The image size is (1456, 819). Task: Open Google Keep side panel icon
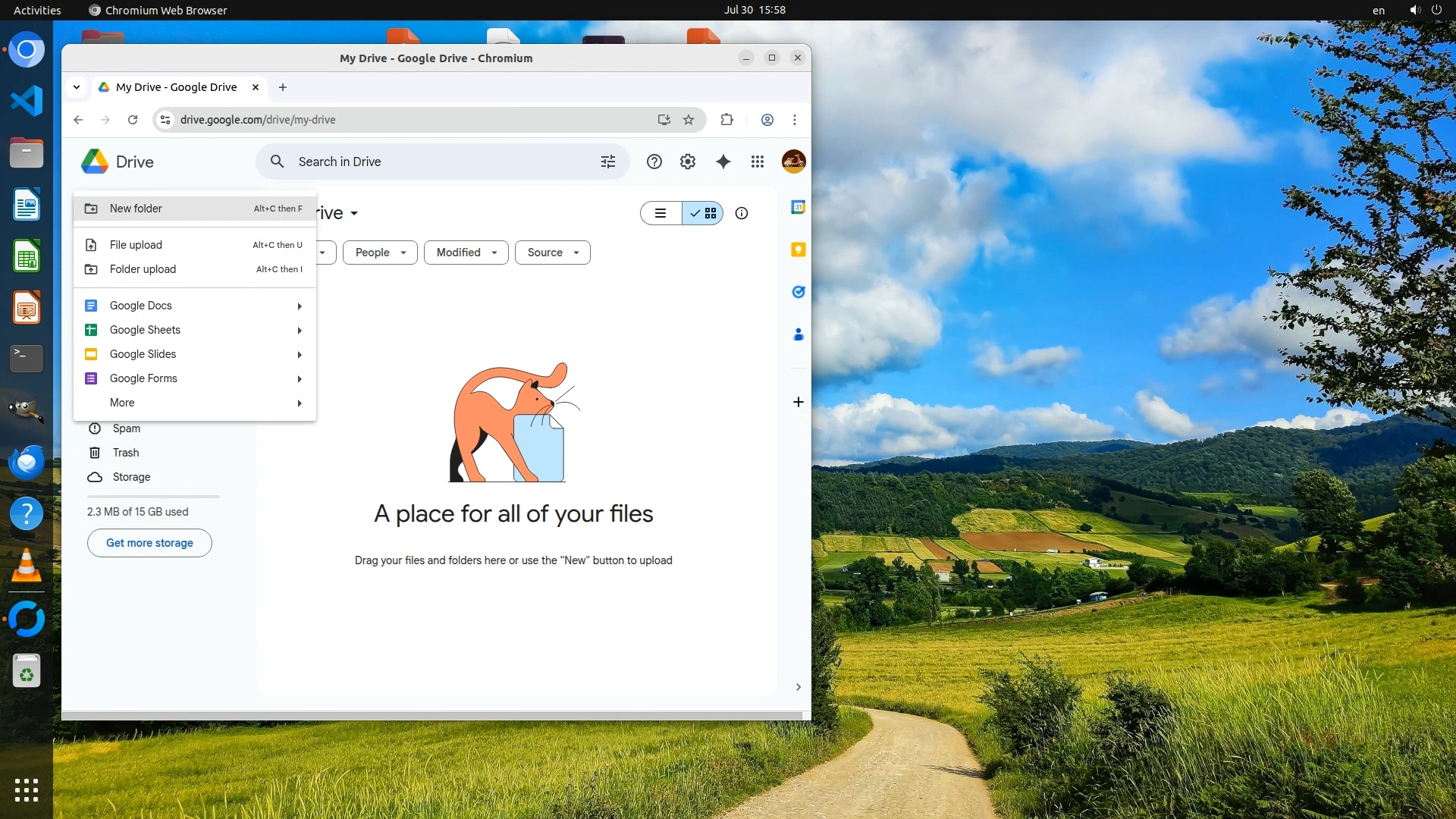click(x=798, y=249)
